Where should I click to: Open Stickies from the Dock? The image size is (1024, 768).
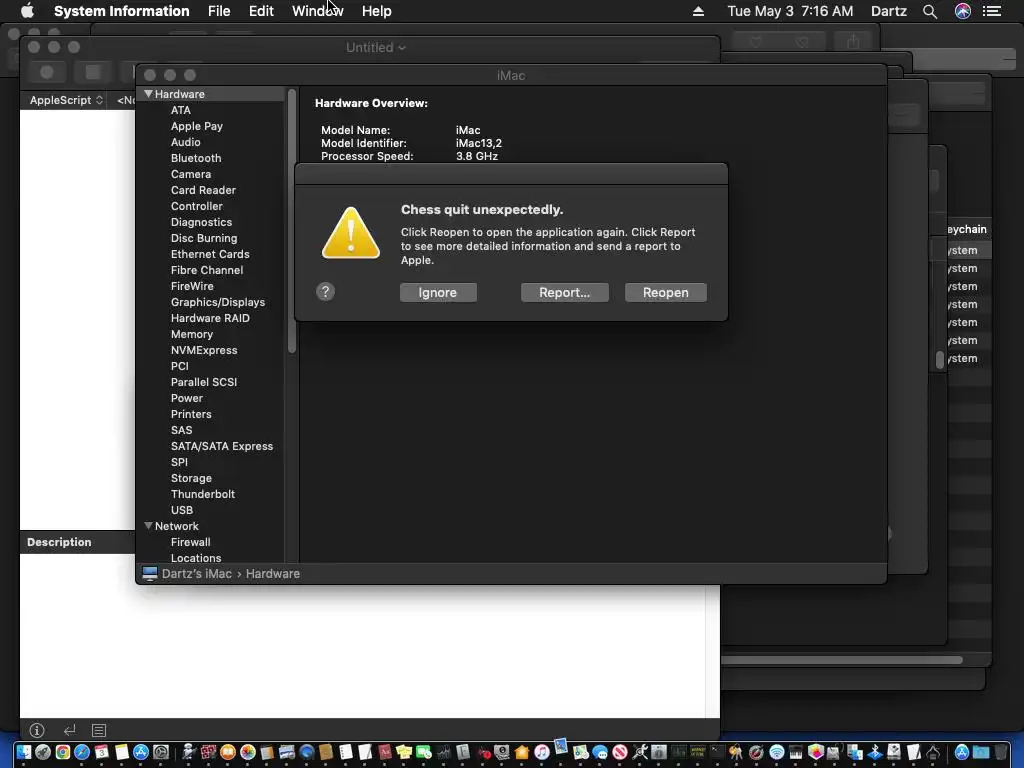pos(404,752)
